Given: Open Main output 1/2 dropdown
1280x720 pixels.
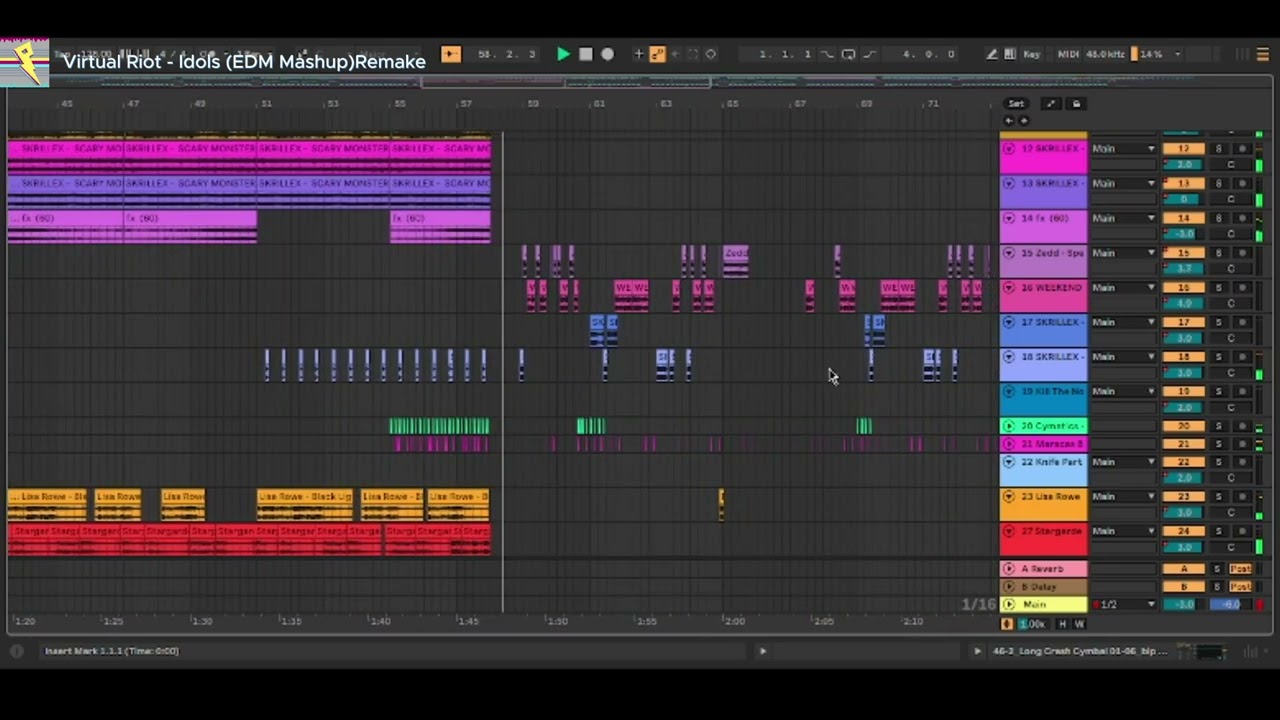Looking at the screenshot, I should [1123, 604].
